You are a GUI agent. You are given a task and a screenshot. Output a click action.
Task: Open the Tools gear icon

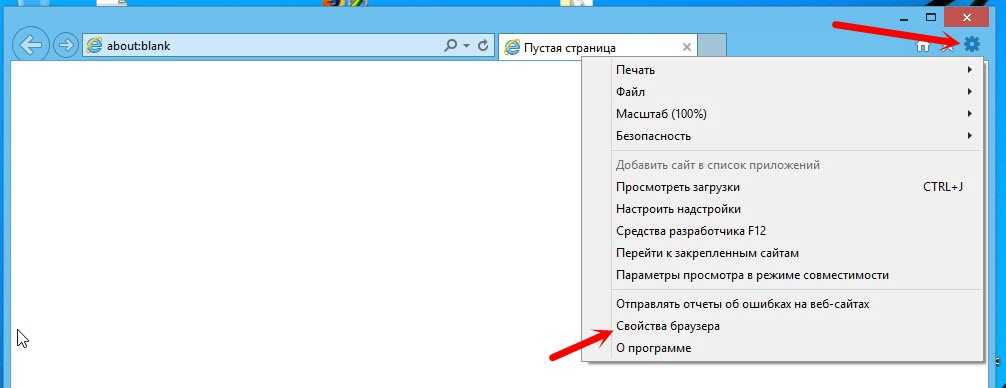click(972, 44)
